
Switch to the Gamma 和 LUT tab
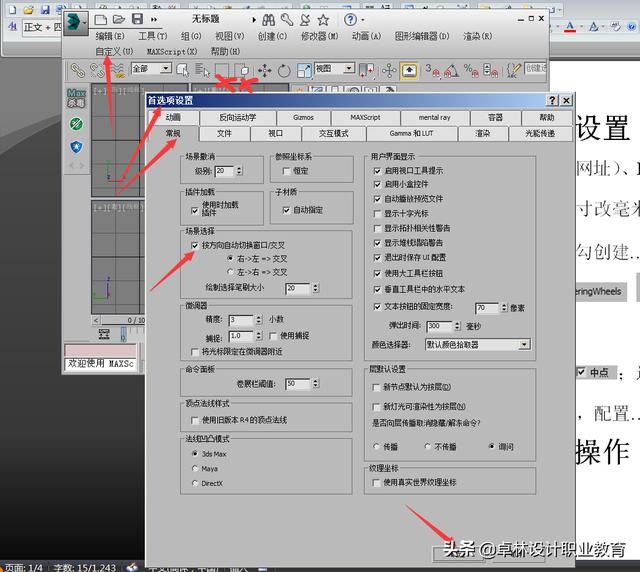[411, 134]
